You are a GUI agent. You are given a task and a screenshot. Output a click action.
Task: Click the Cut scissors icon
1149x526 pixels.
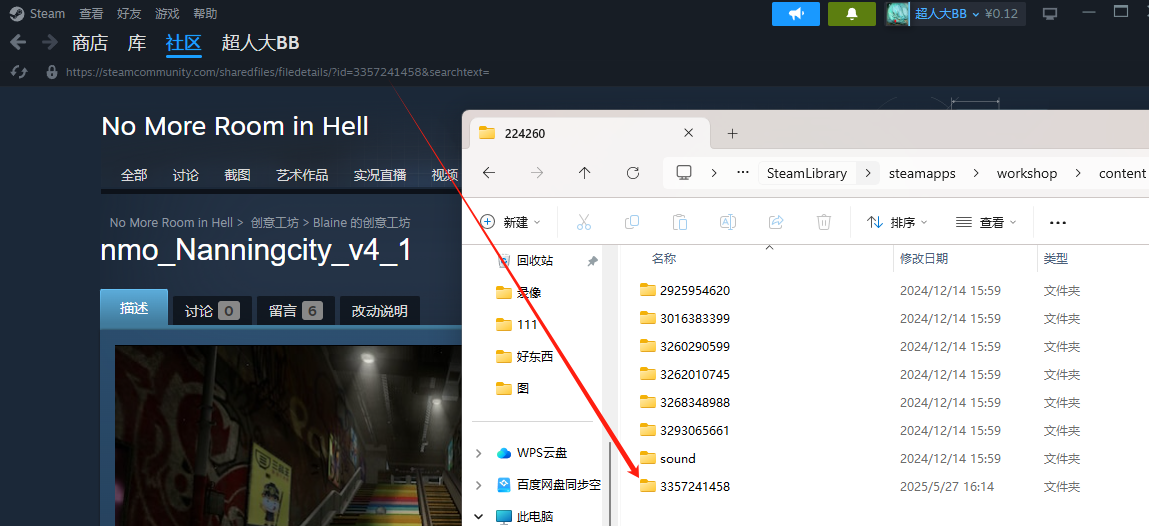coord(584,222)
